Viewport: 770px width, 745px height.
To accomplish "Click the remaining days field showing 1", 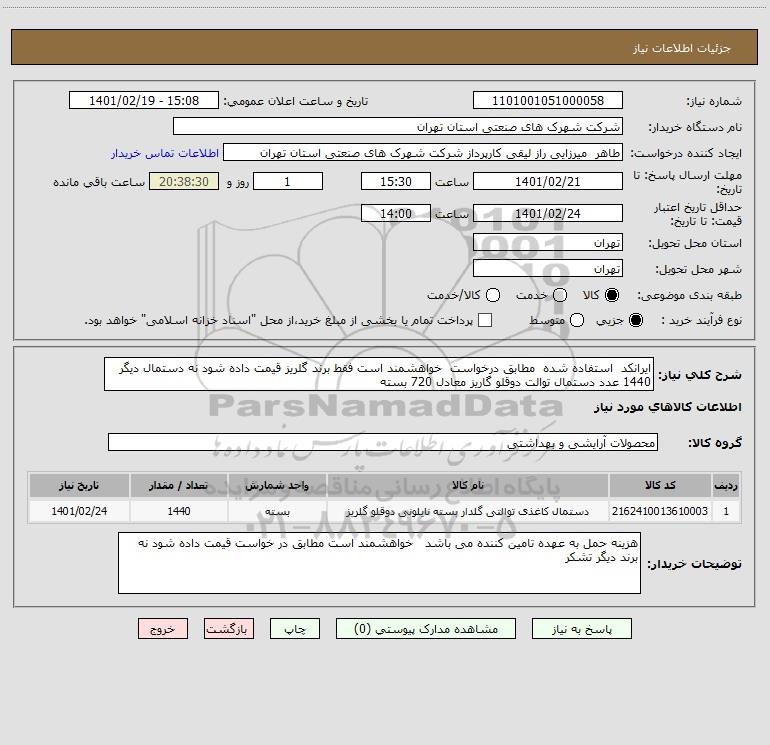I will pos(288,181).
